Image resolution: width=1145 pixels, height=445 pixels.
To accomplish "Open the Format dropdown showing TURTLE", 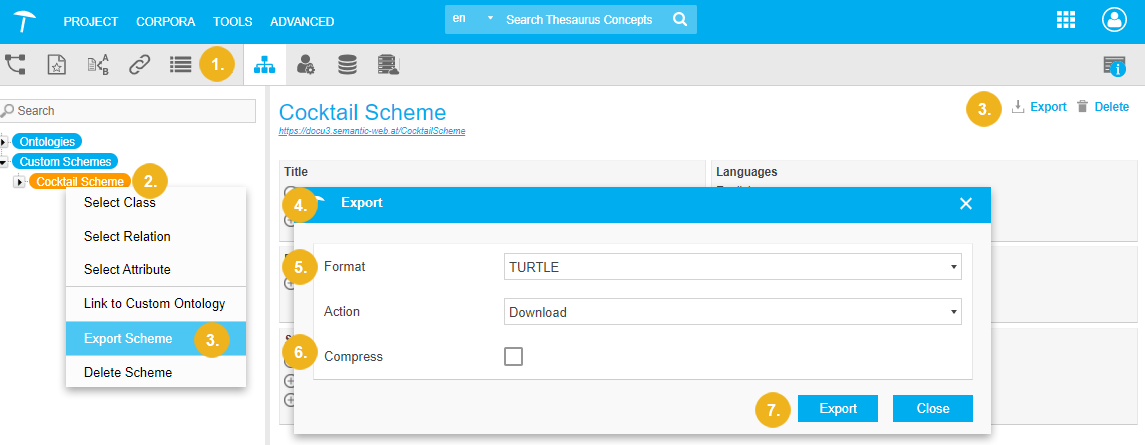I will [x=732, y=267].
